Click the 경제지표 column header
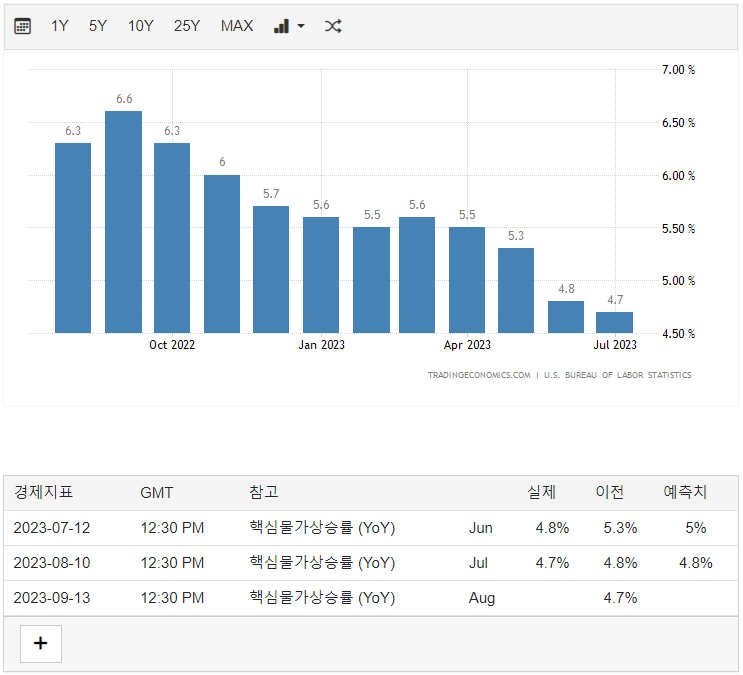The height and width of the screenshot is (675, 743). click(44, 493)
